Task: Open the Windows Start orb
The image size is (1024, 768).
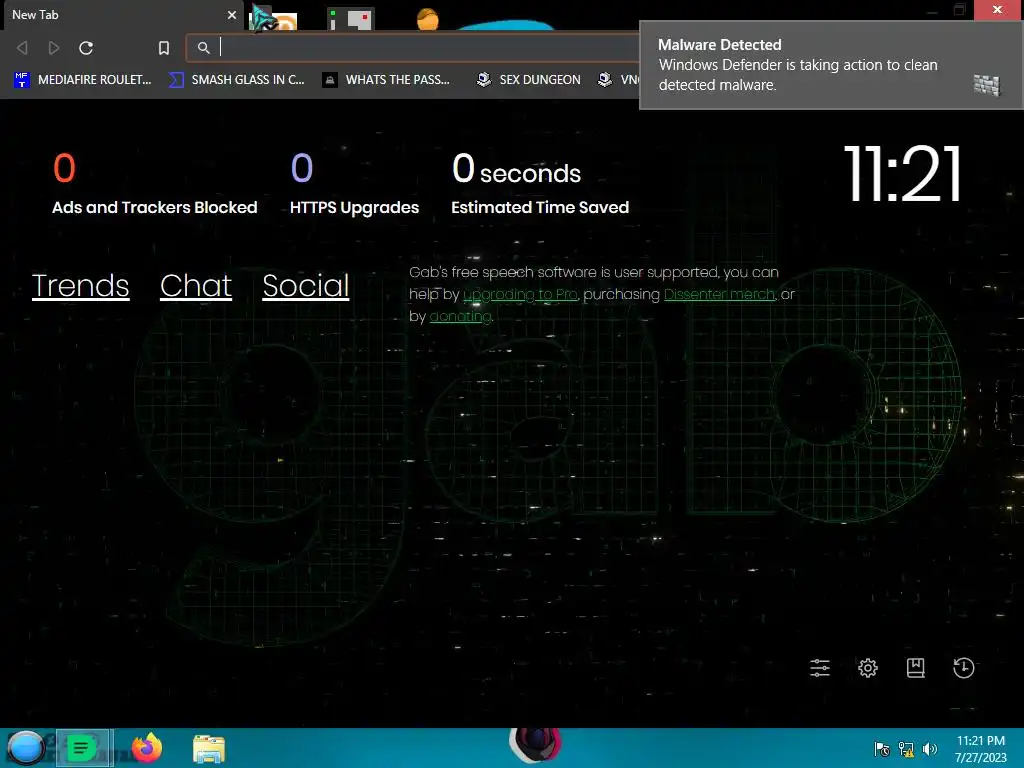Action: point(25,748)
